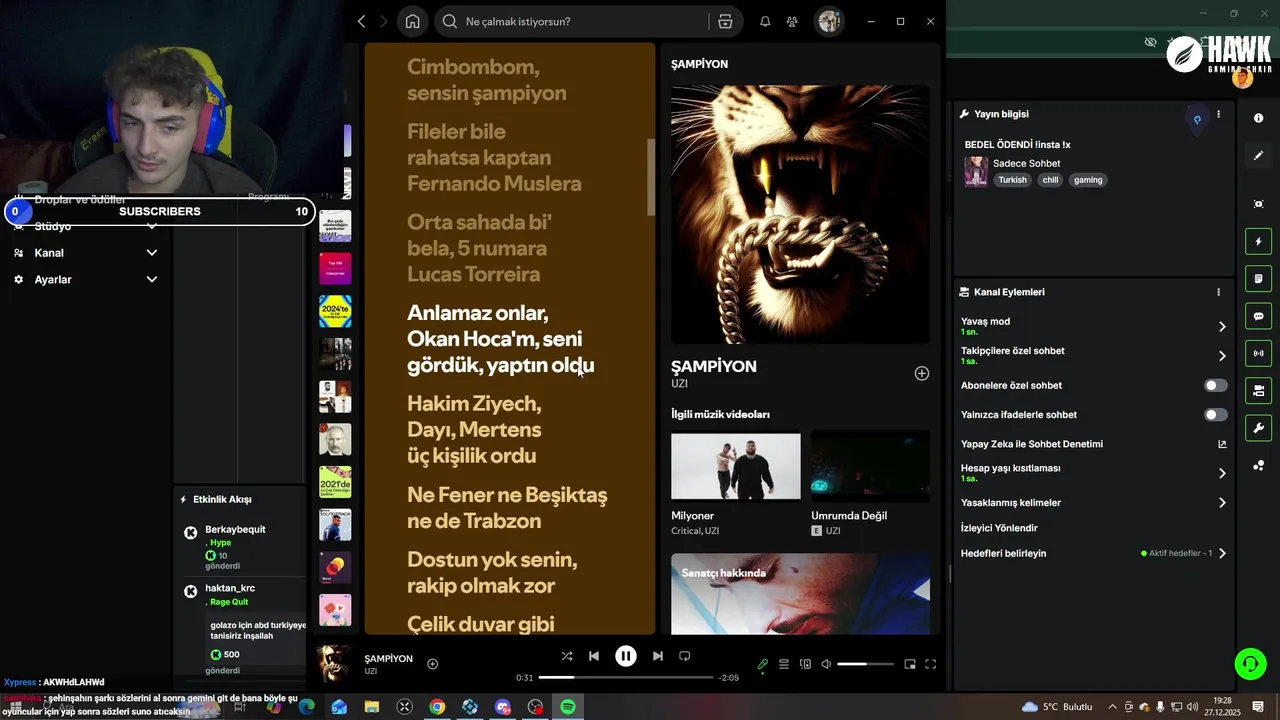Open Connect to a device icon
The height and width of the screenshot is (720, 1280).
point(805,664)
